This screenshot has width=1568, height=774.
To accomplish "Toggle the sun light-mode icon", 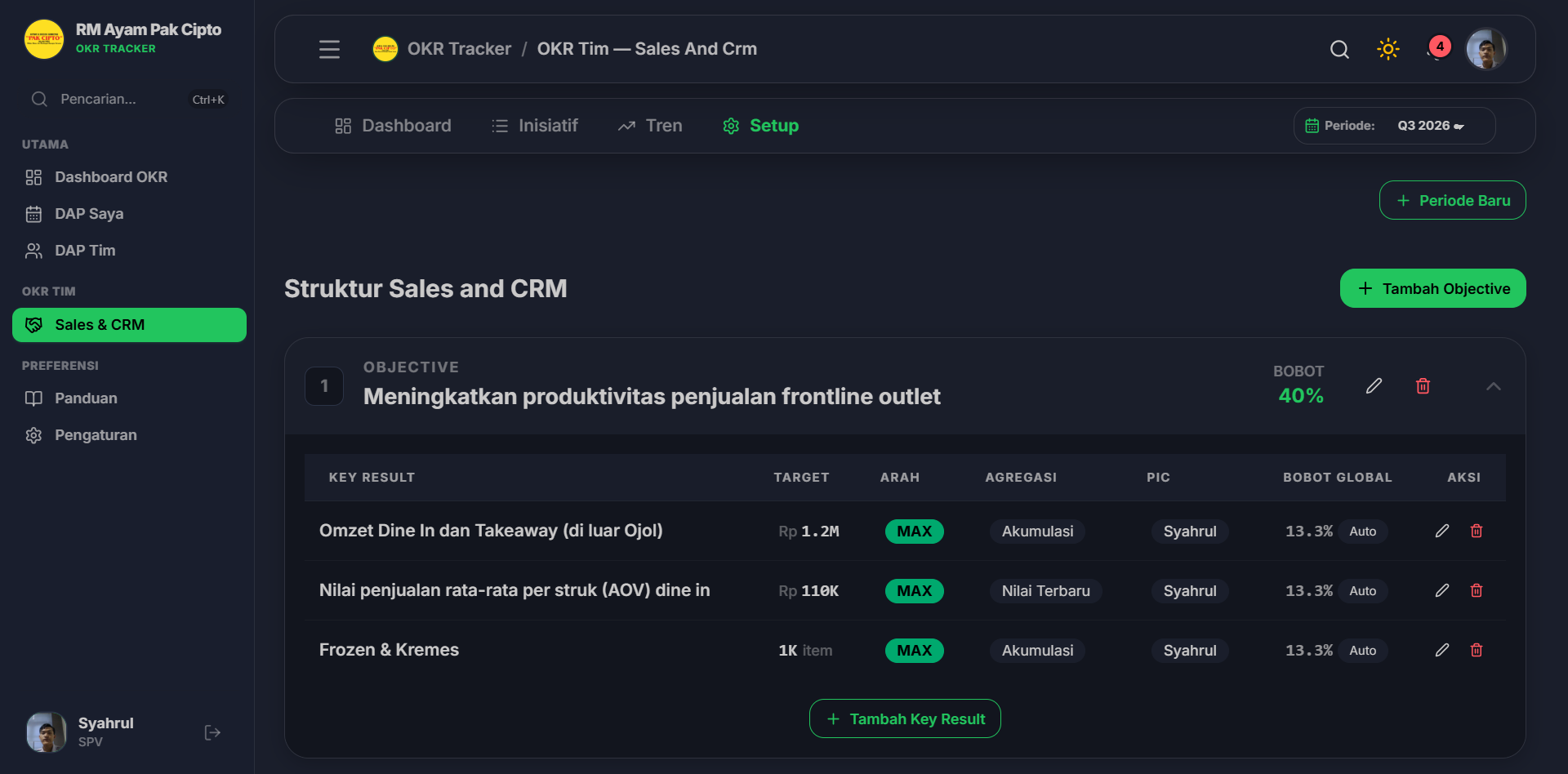I will click(1388, 49).
